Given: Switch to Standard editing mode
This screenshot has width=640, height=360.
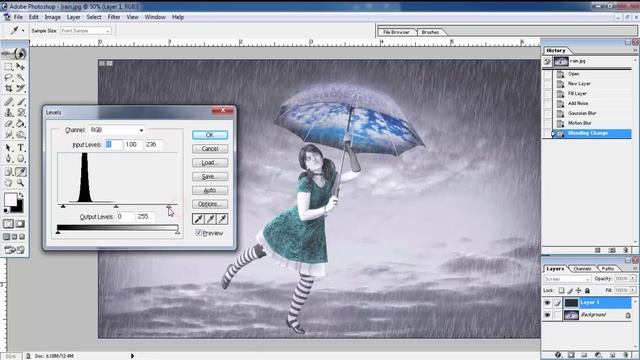Looking at the screenshot, I should (x=8, y=224).
